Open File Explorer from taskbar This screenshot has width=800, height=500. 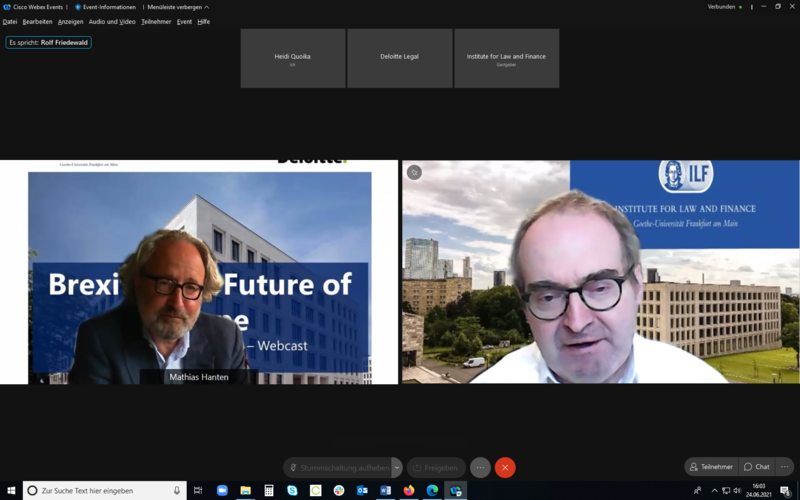click(x=245, y=490)
